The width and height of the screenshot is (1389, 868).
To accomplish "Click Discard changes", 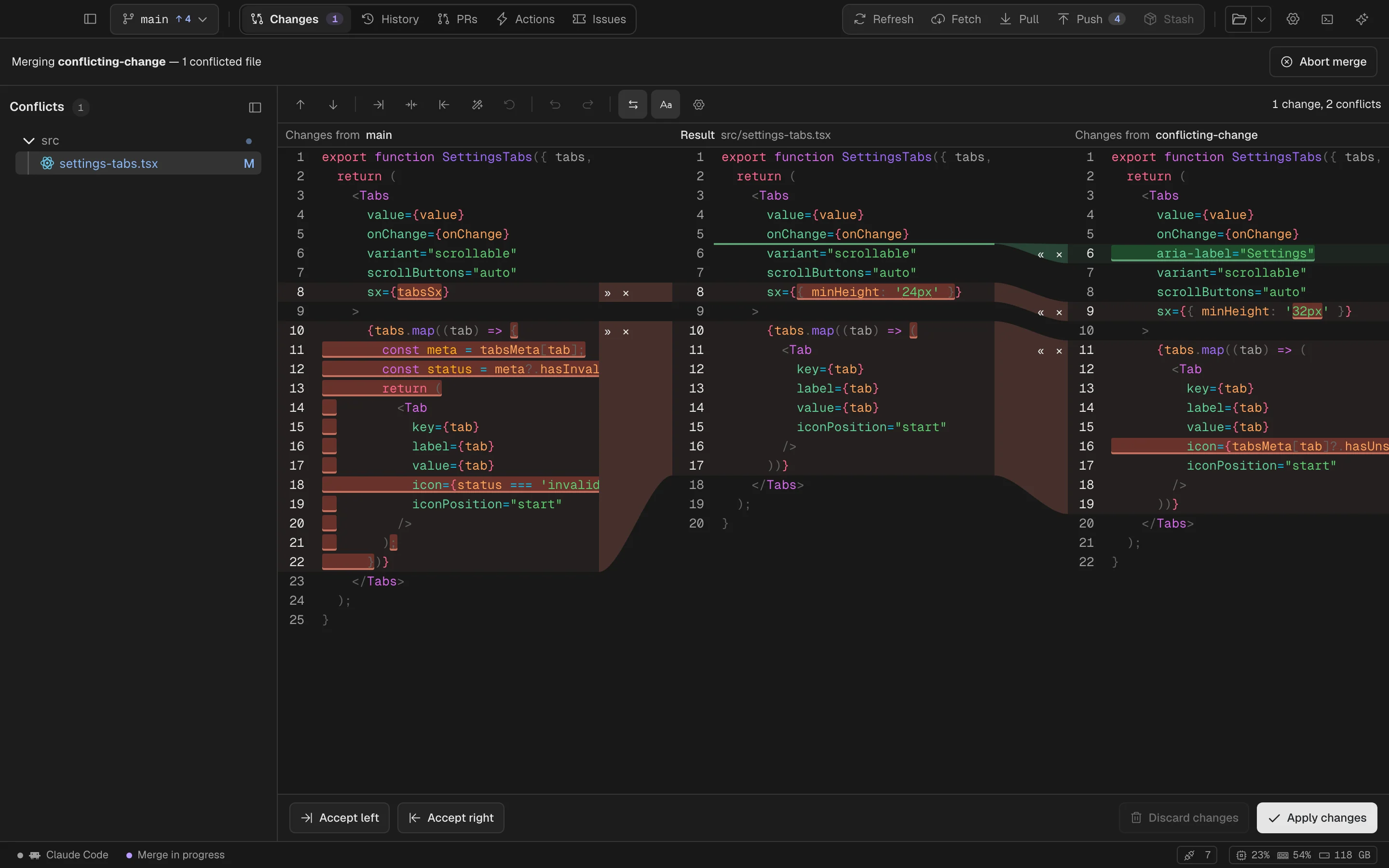I will 1184,817.
